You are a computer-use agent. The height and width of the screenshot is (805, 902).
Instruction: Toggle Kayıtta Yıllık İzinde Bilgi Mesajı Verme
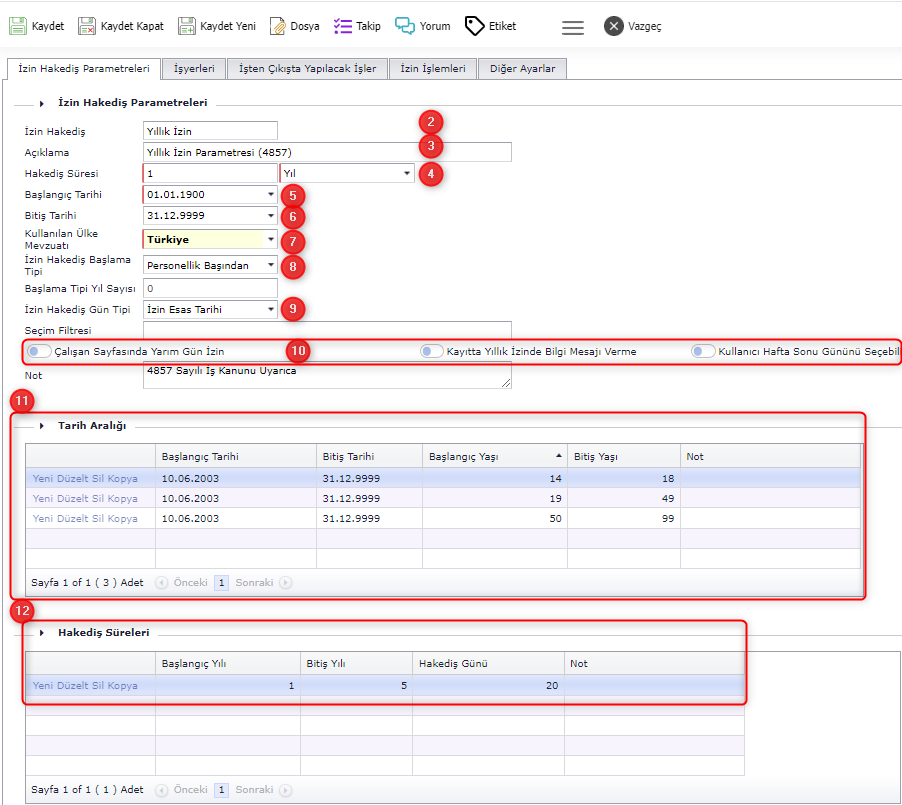(x=431, y=351)
